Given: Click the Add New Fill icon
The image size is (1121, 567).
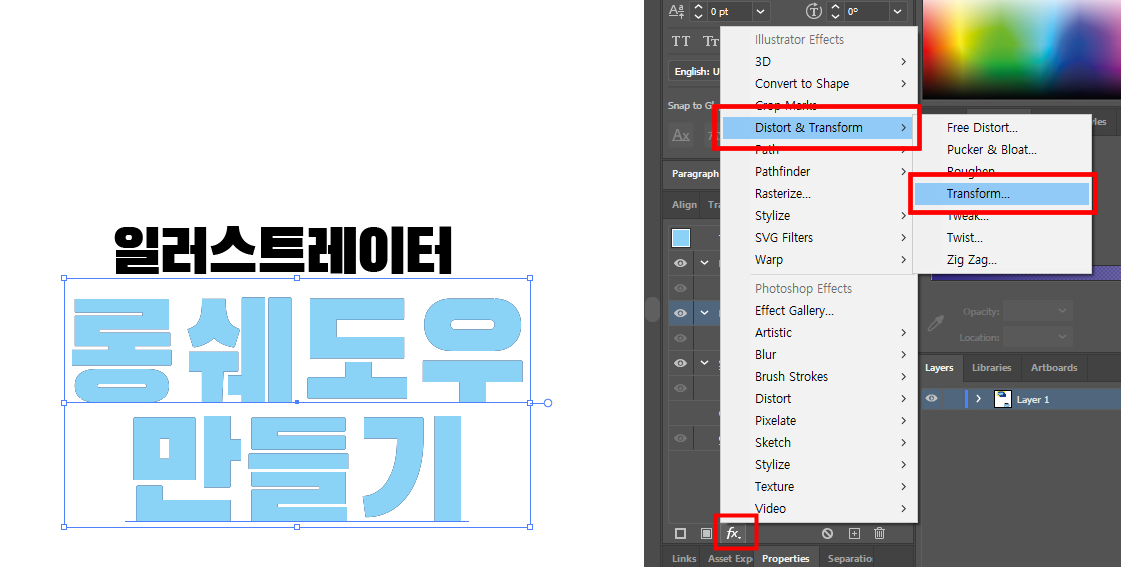Looking at the screenshot, I should [706, 533].
